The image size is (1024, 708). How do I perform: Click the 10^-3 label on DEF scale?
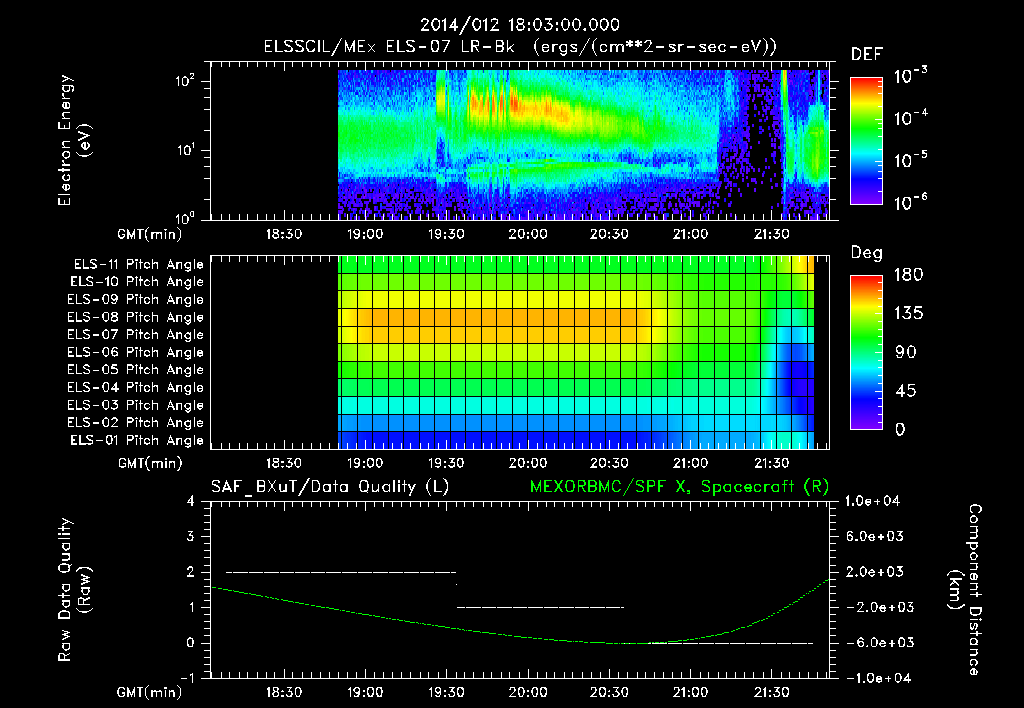(x=910, y=75)
